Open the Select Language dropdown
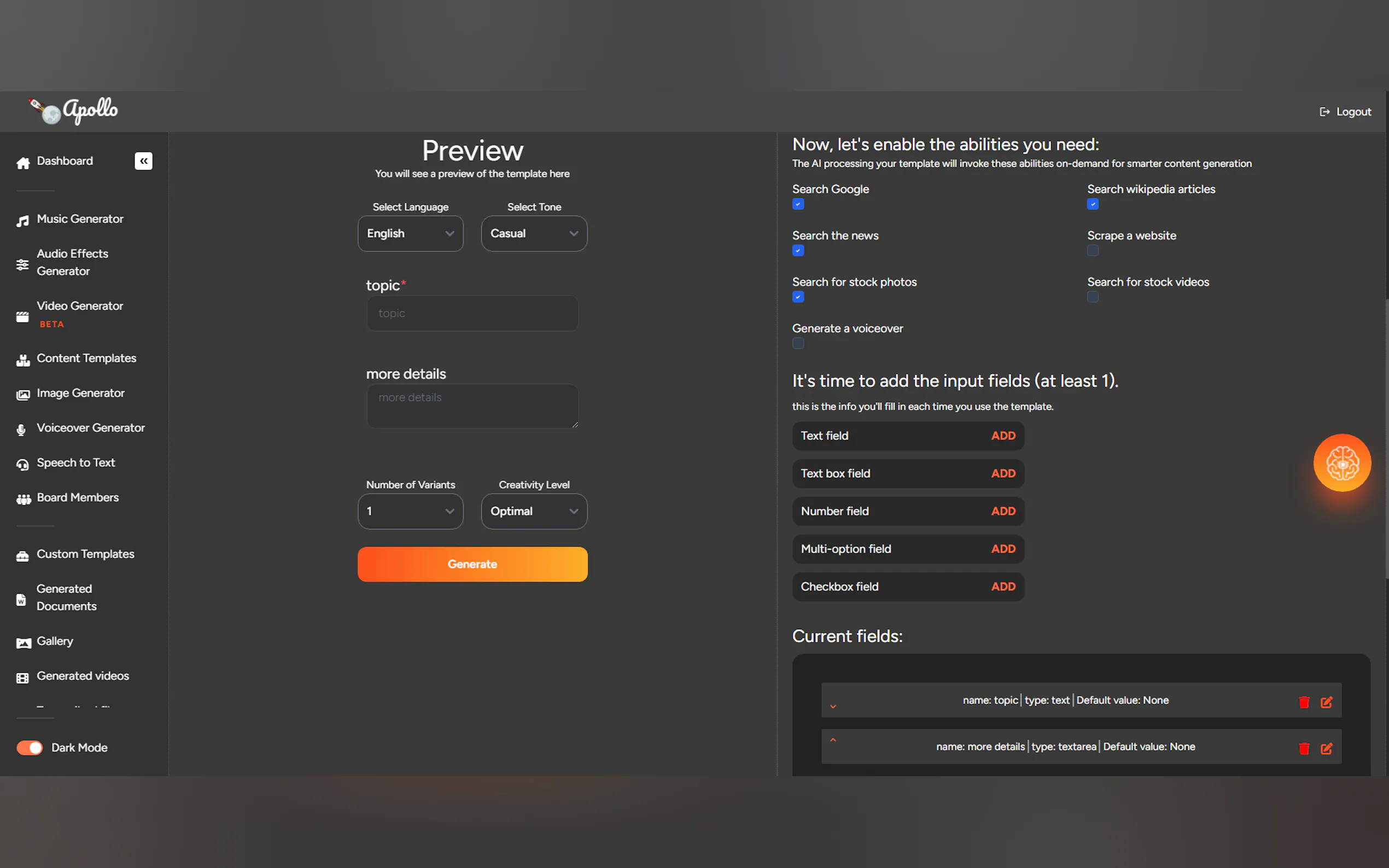The height and width of the screenshot is (868, 1389). 410,233
